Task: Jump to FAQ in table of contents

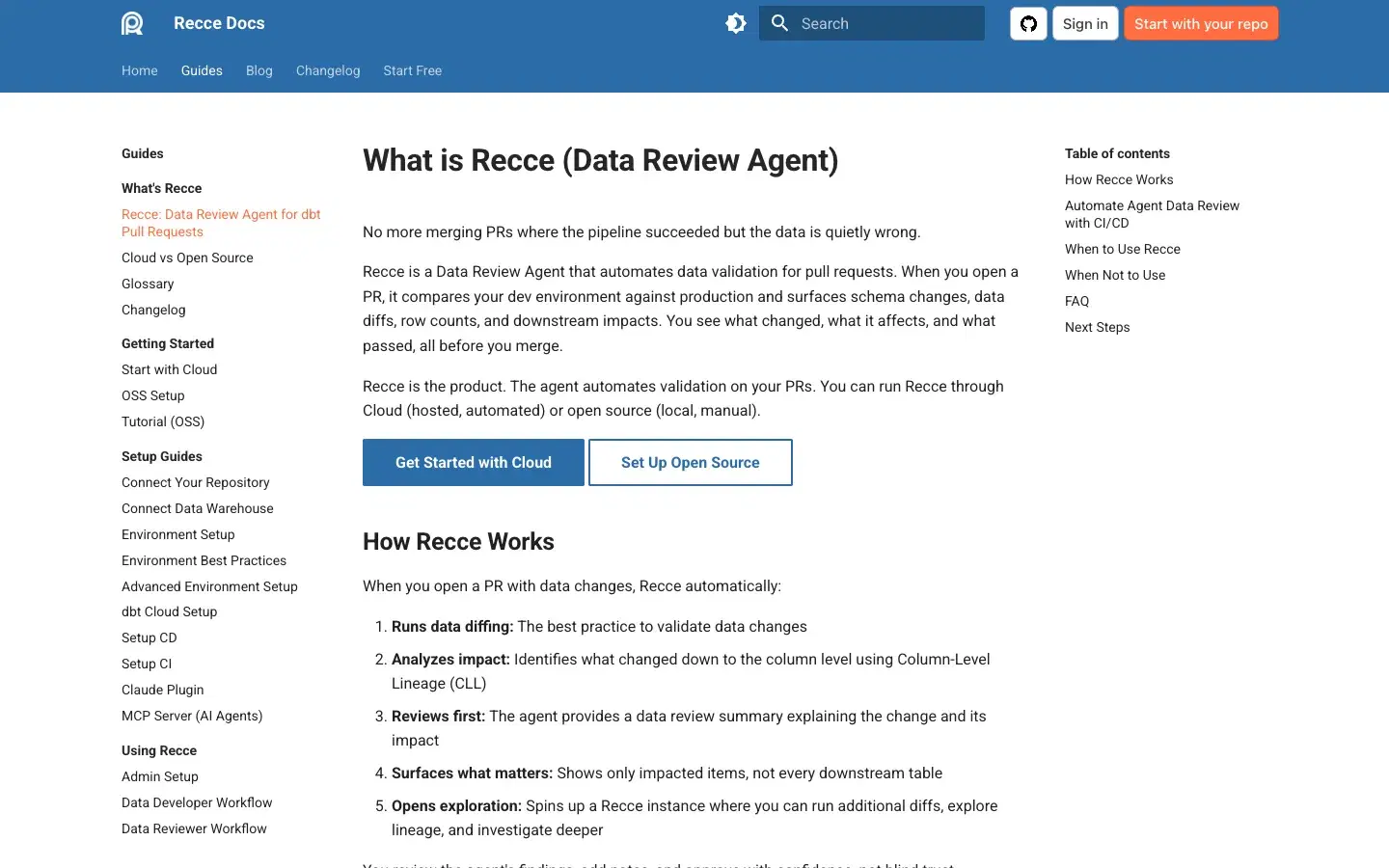Action: (x=1076, y=301)
